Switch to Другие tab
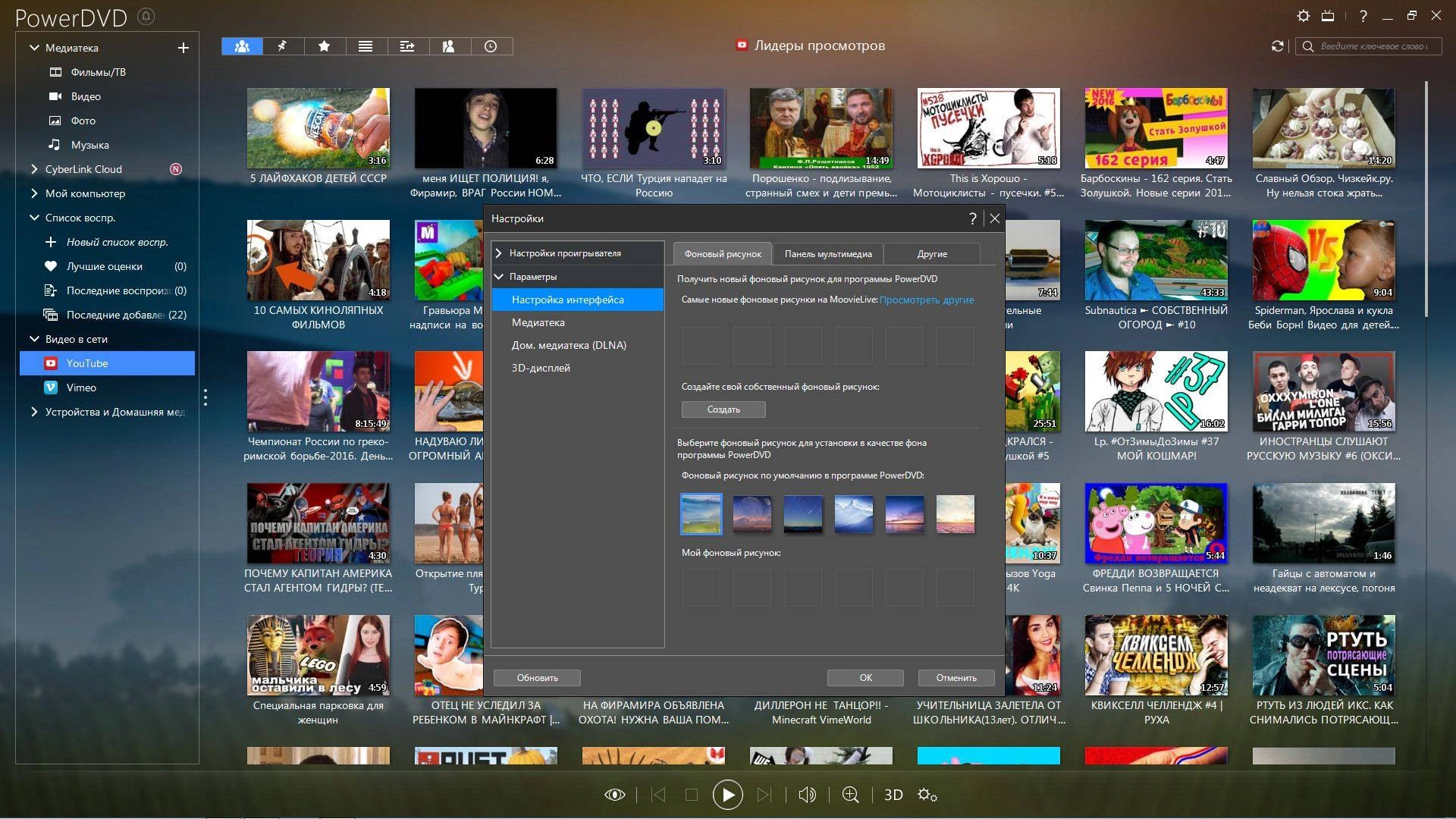1456x819 pixels. [932, 254]
